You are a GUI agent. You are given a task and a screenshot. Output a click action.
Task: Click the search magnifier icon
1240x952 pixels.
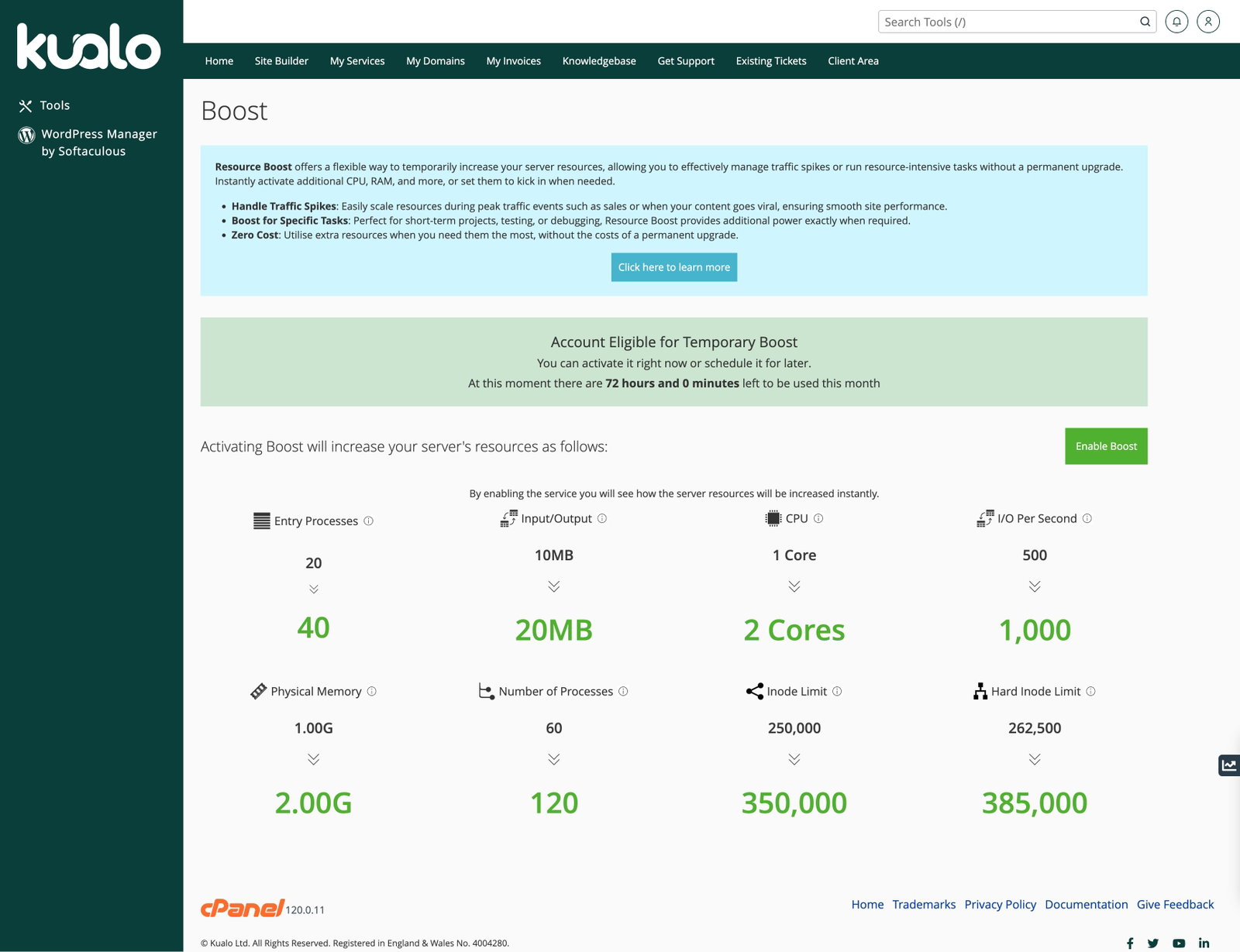pyautogui.click(x=1145, y=22)
